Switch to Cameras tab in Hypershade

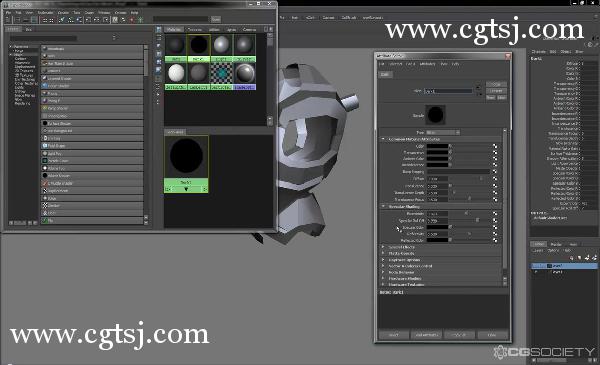(249, 29)
